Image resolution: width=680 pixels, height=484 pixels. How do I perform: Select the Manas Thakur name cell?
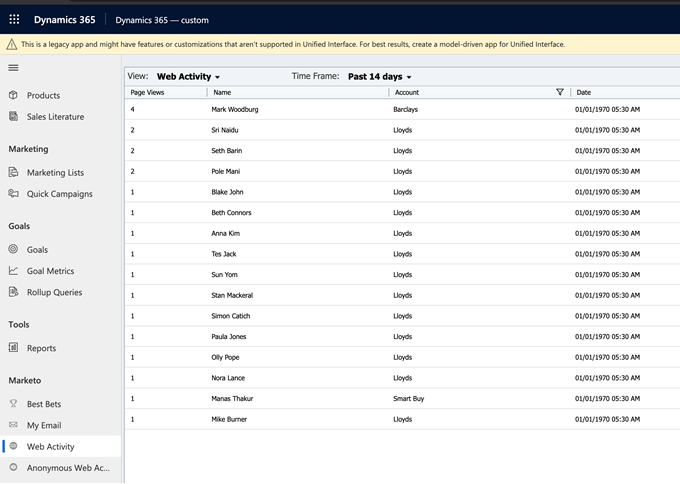click(x=232, y=399)
